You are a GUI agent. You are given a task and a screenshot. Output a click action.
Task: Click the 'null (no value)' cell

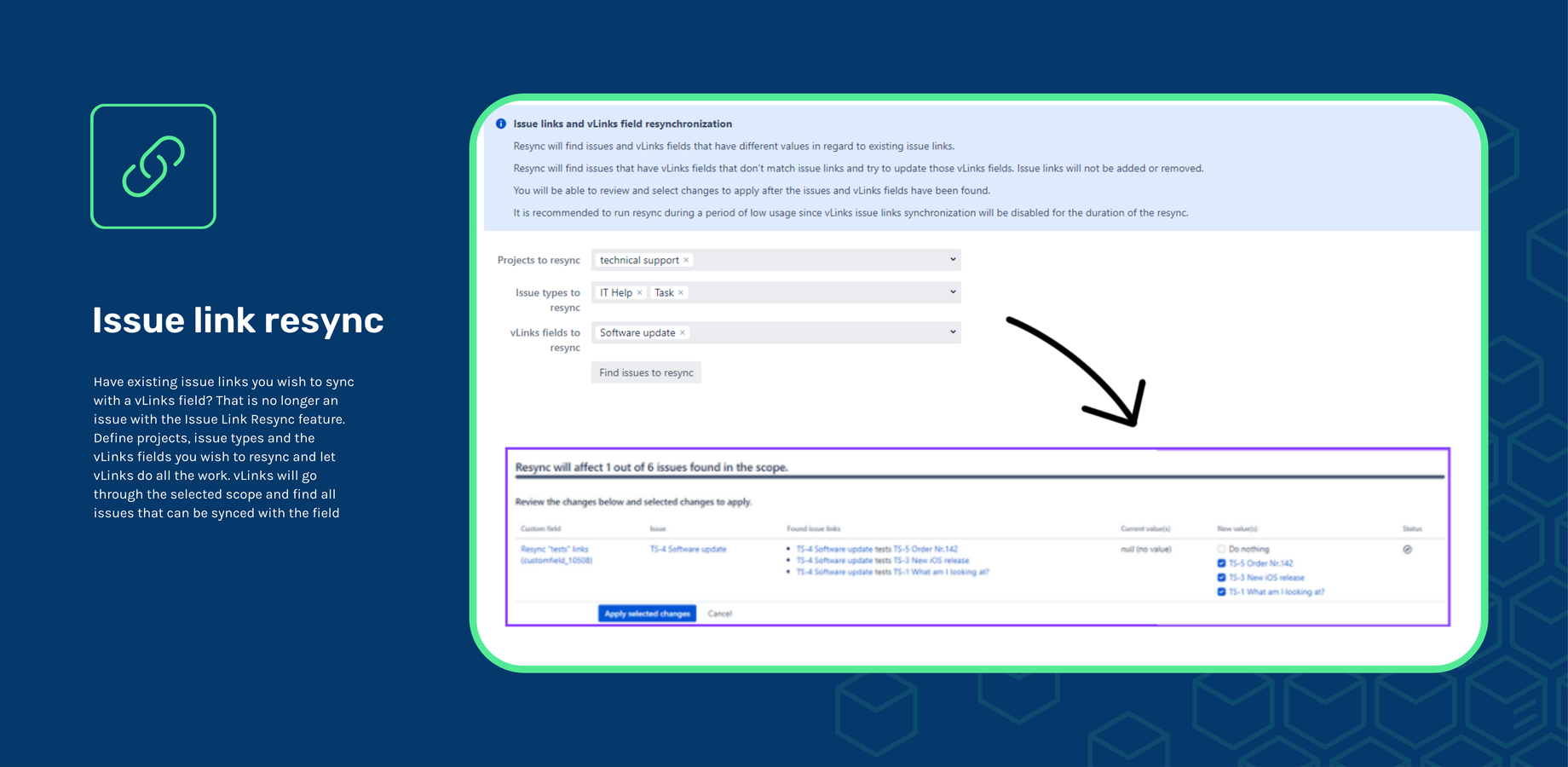(1146, 549)
